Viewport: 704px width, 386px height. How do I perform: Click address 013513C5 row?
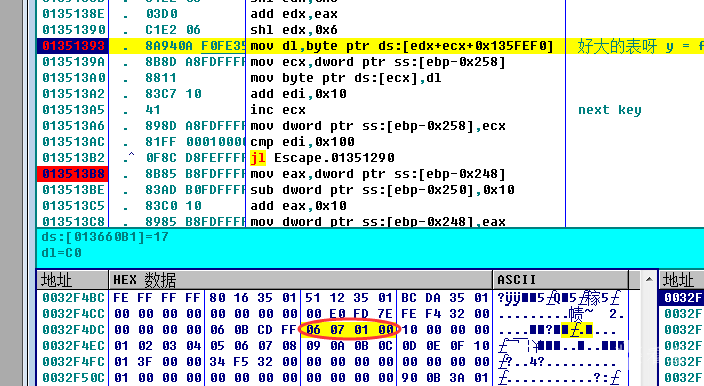pos(73,206)
